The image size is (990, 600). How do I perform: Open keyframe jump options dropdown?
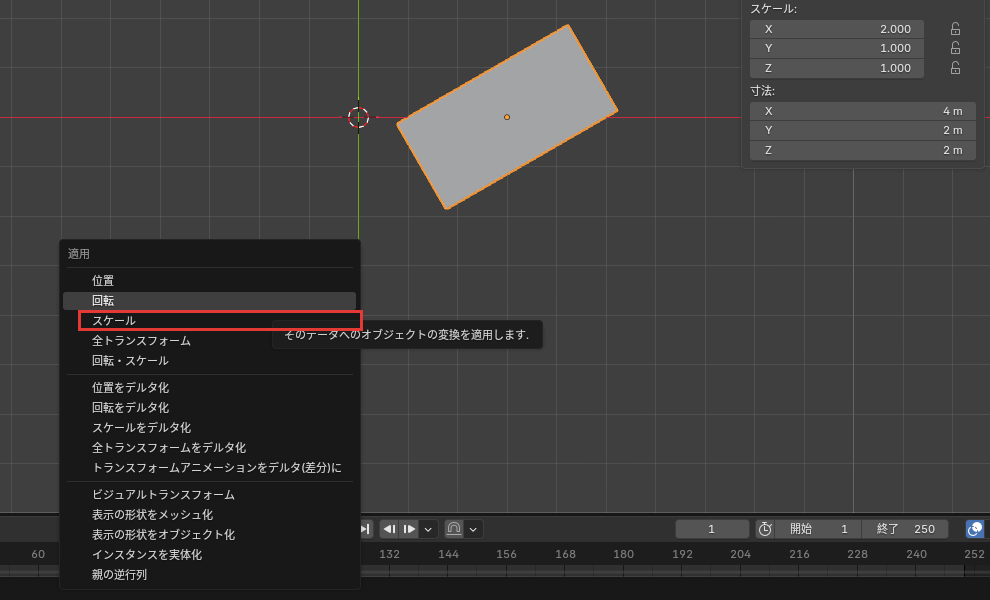(x=429, y=529)
